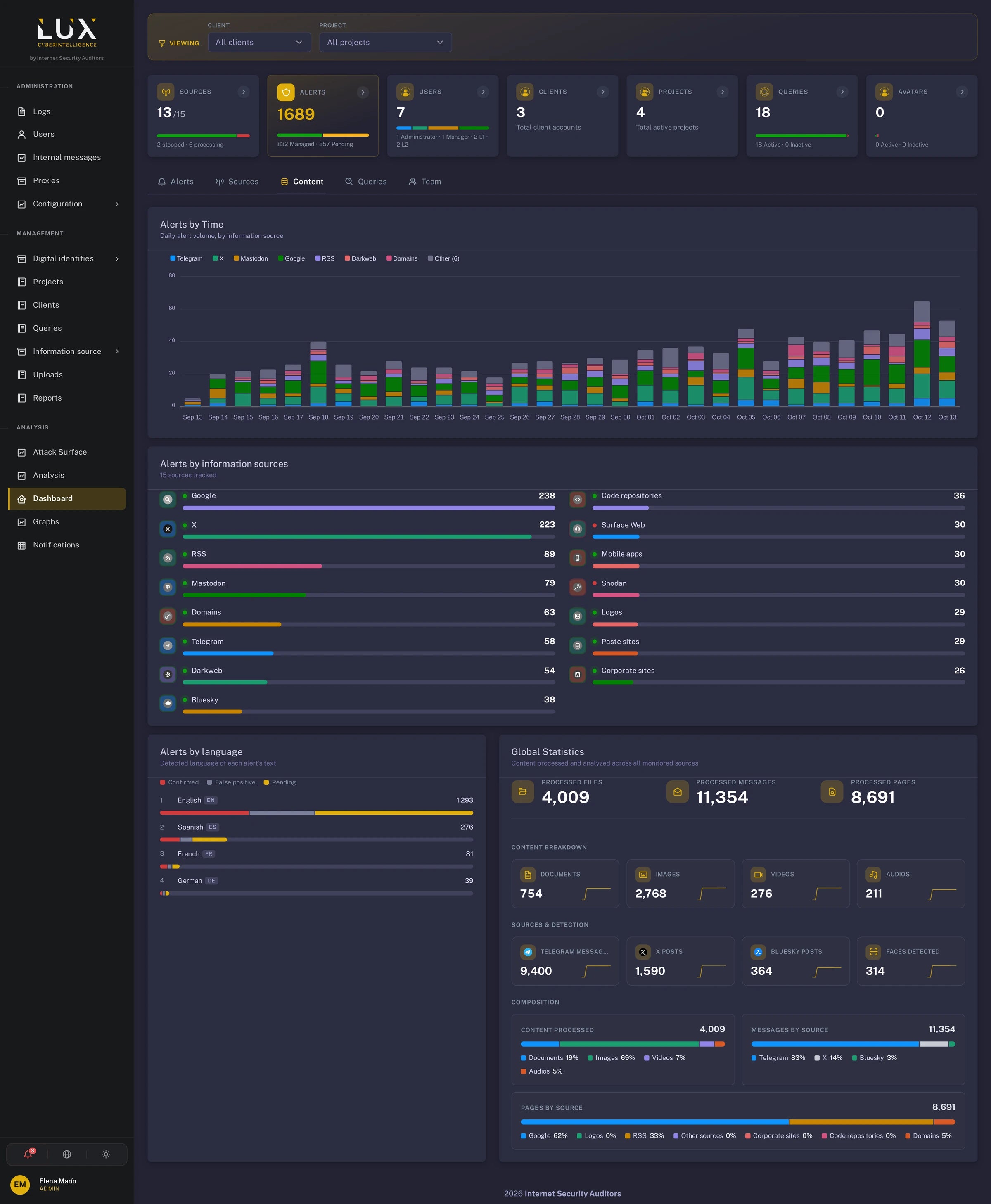Viewport: 991px width, 1204px height.
Task: Click the Shodan source icon
Action: [577, 587]
